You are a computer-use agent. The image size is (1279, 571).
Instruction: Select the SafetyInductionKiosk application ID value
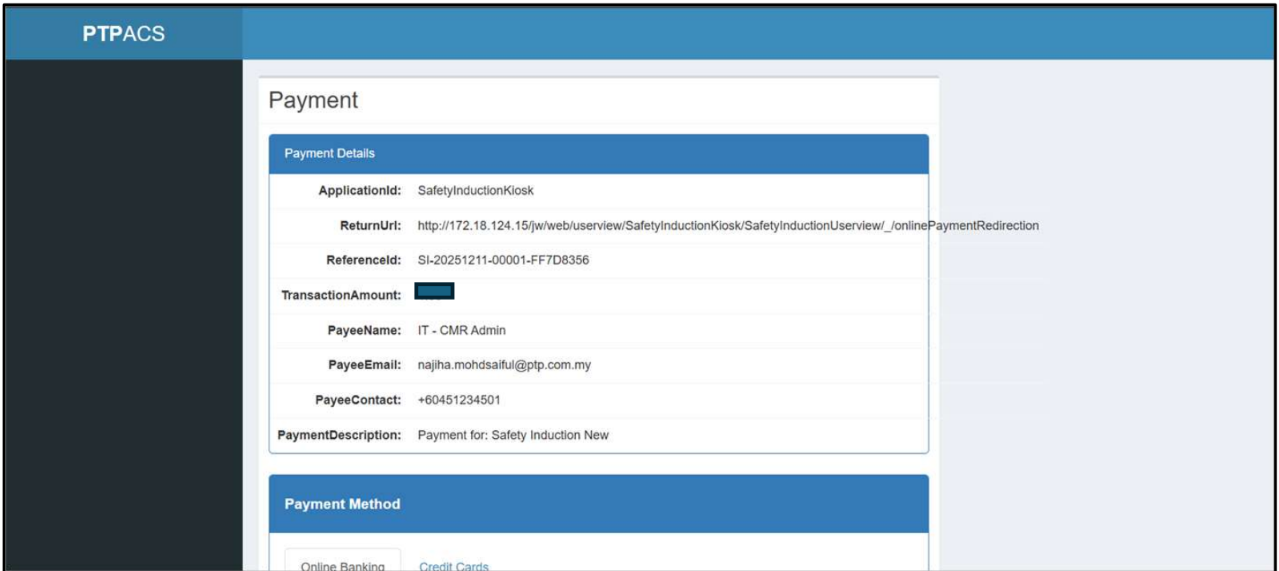pyautogui.click(x=476, y=190)
